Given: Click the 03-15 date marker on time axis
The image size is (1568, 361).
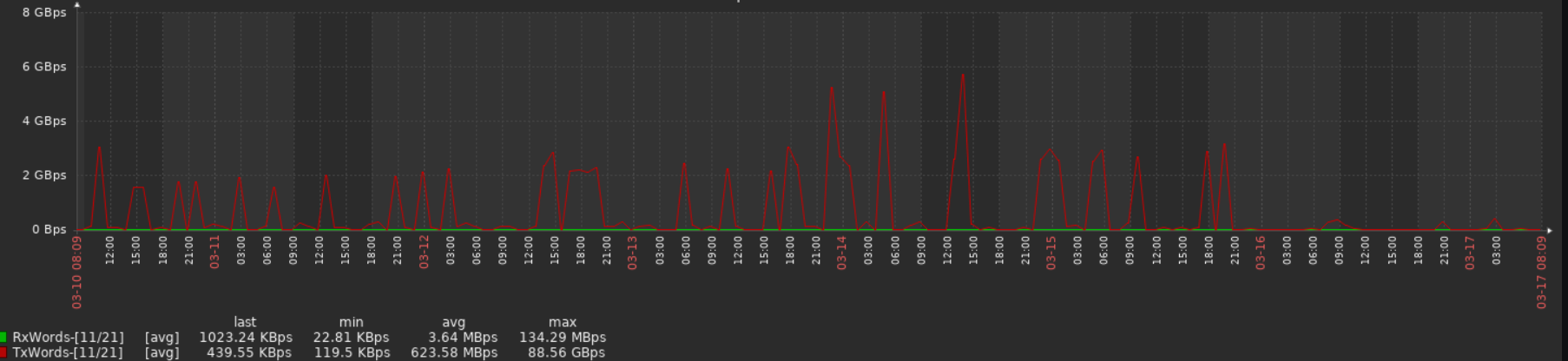Looking at the screenshot, I should [x=1051, y=252].
